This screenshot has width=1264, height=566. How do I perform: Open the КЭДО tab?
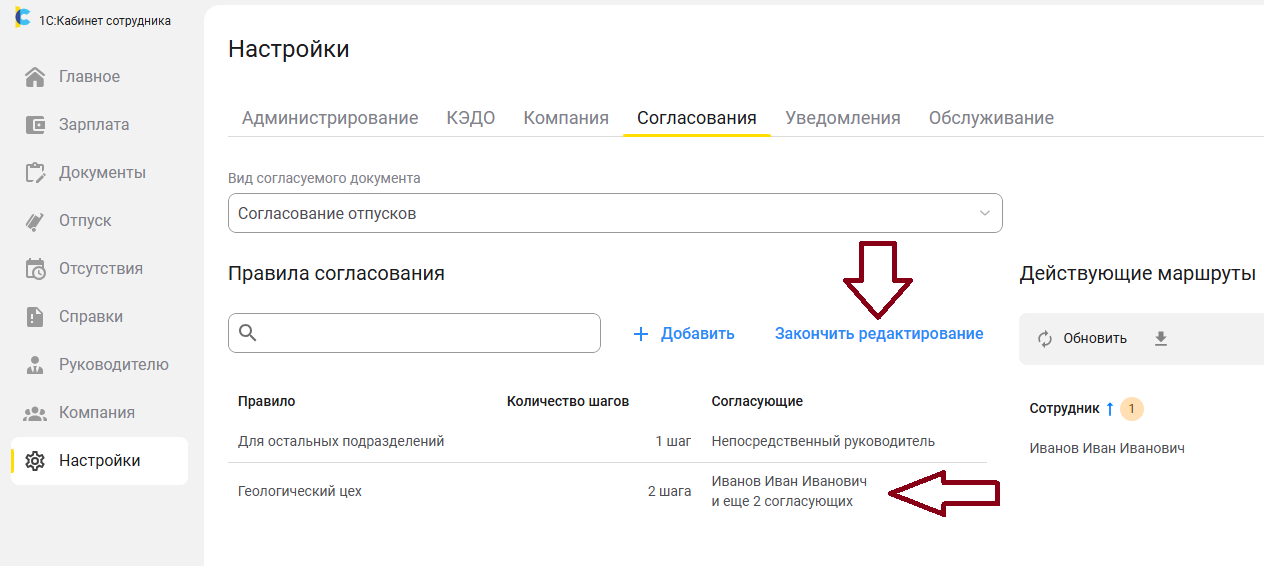[471, 118]
